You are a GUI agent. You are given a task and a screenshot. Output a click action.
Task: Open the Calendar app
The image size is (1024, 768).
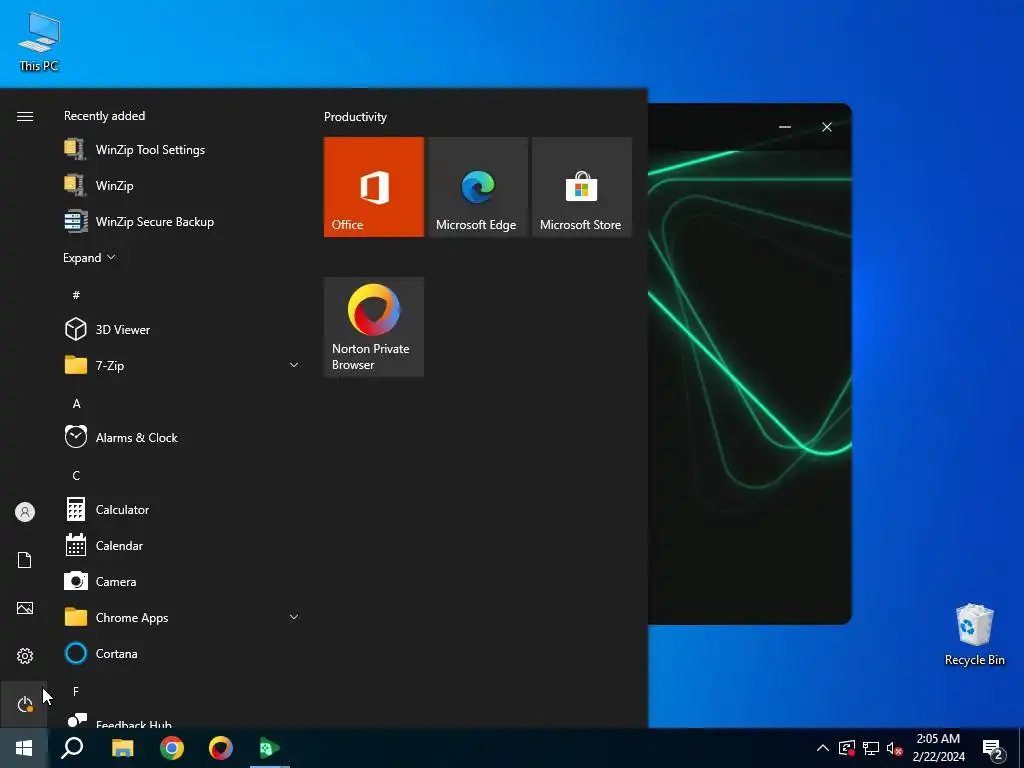[183, 545]
